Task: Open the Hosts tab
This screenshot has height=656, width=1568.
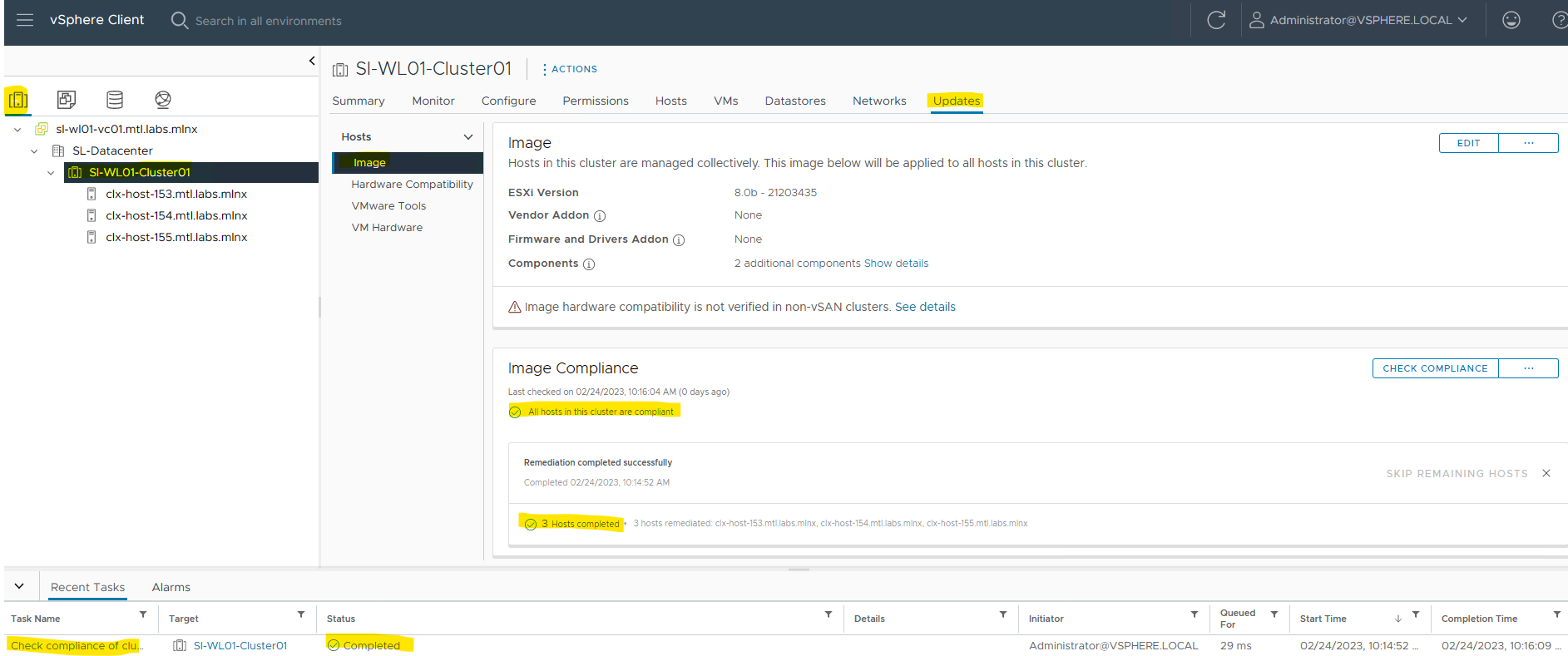Action: (x=671, y=101)
